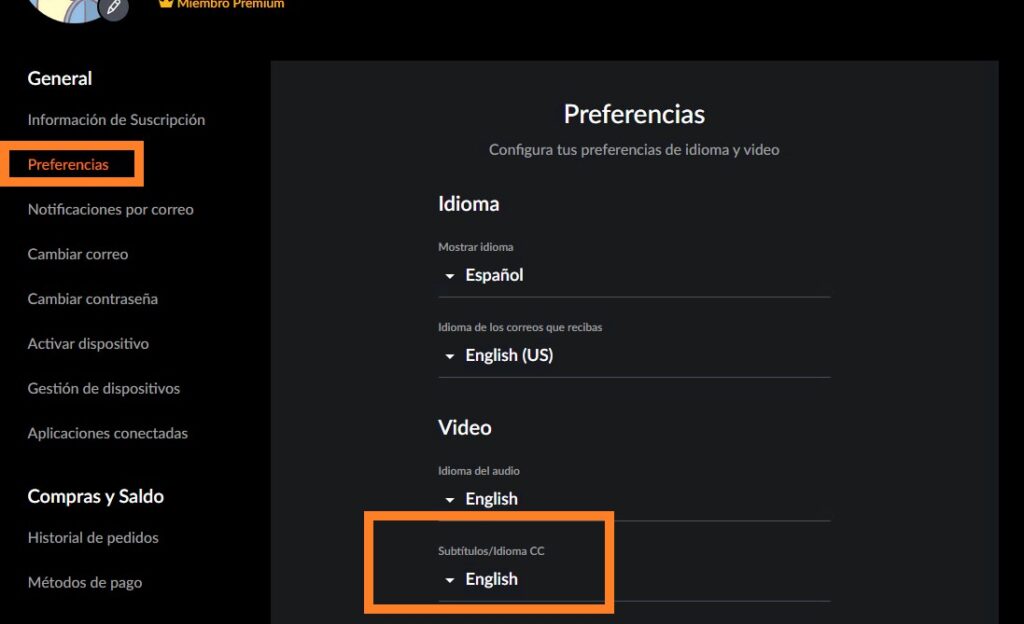Open Gestión de dispositivos
This screenshot has width=1024, height=624.
coord(103,388)
